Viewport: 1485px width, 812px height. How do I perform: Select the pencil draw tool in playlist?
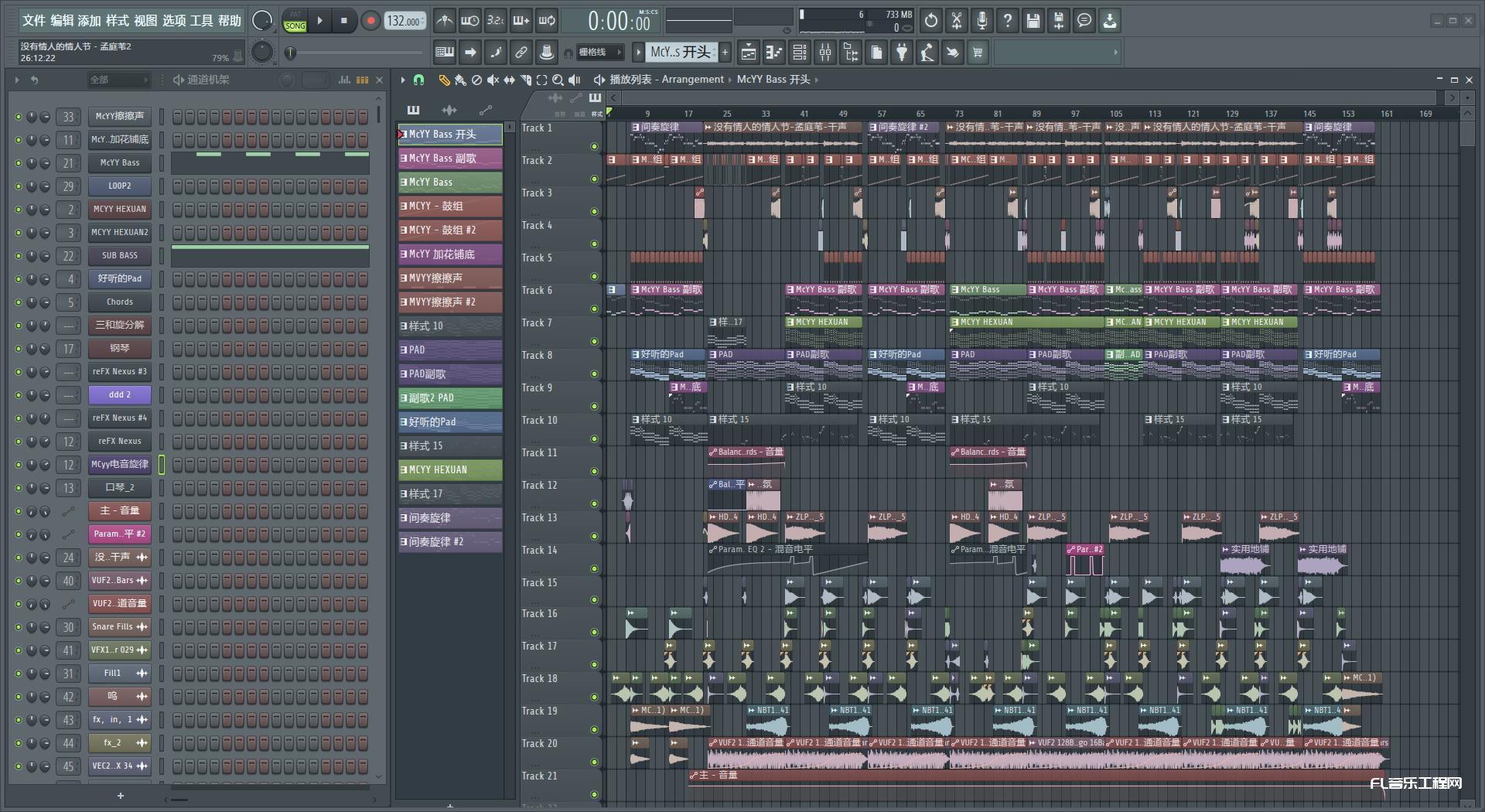coord(444,80)
